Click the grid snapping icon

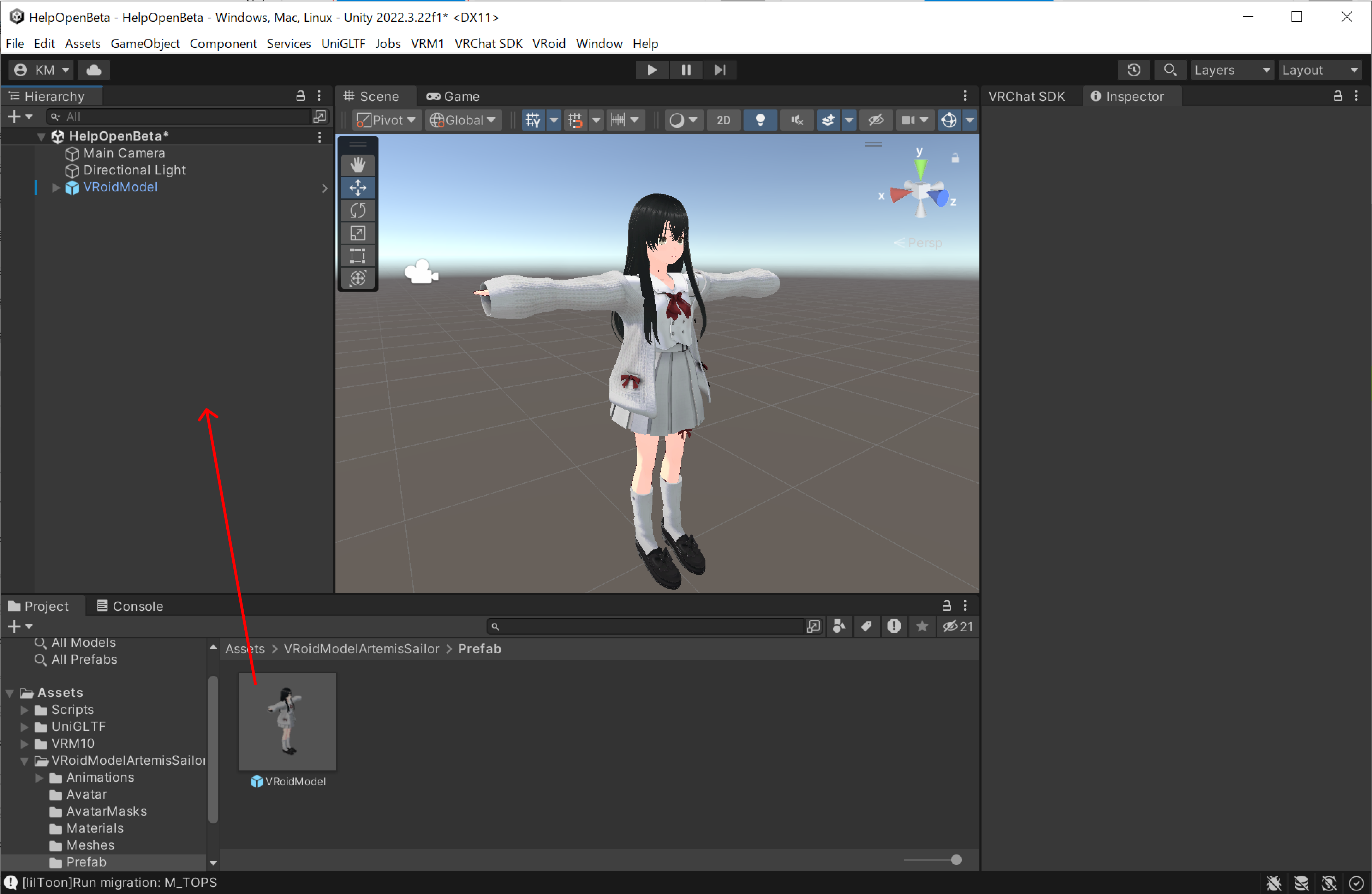pyautogui.click(x=575, y=120)
